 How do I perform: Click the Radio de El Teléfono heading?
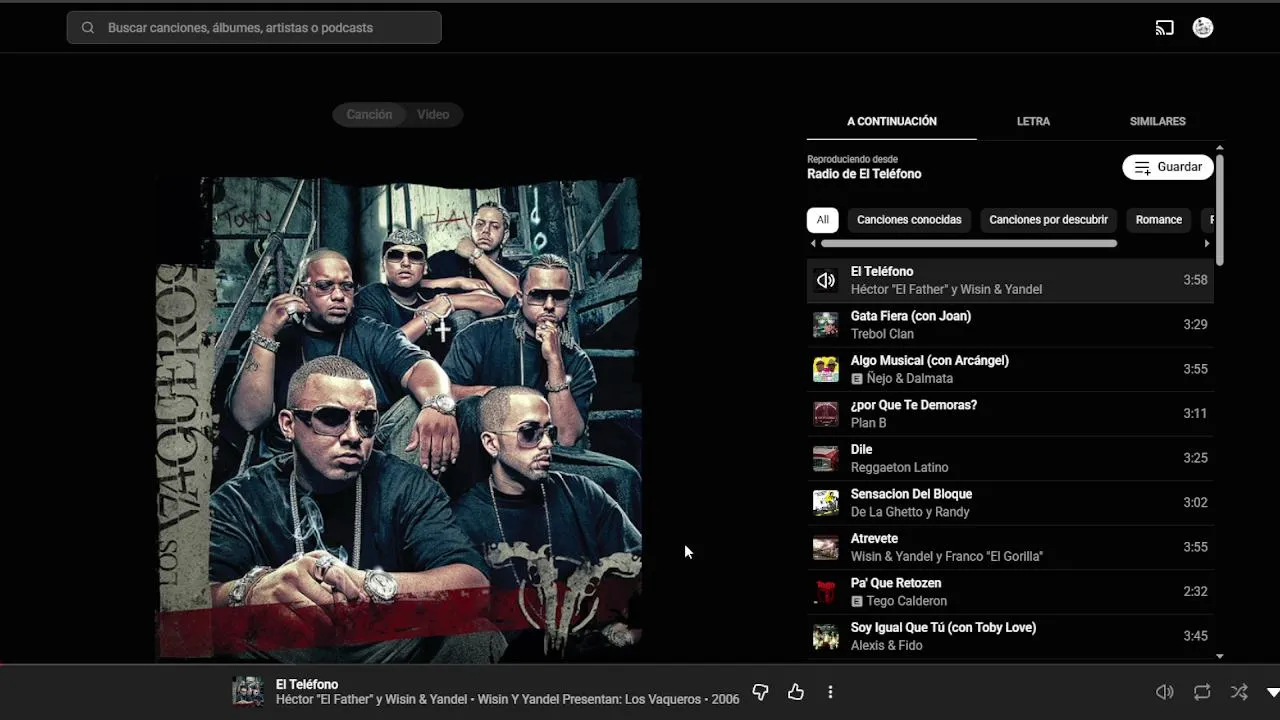(x=864, y=174)
